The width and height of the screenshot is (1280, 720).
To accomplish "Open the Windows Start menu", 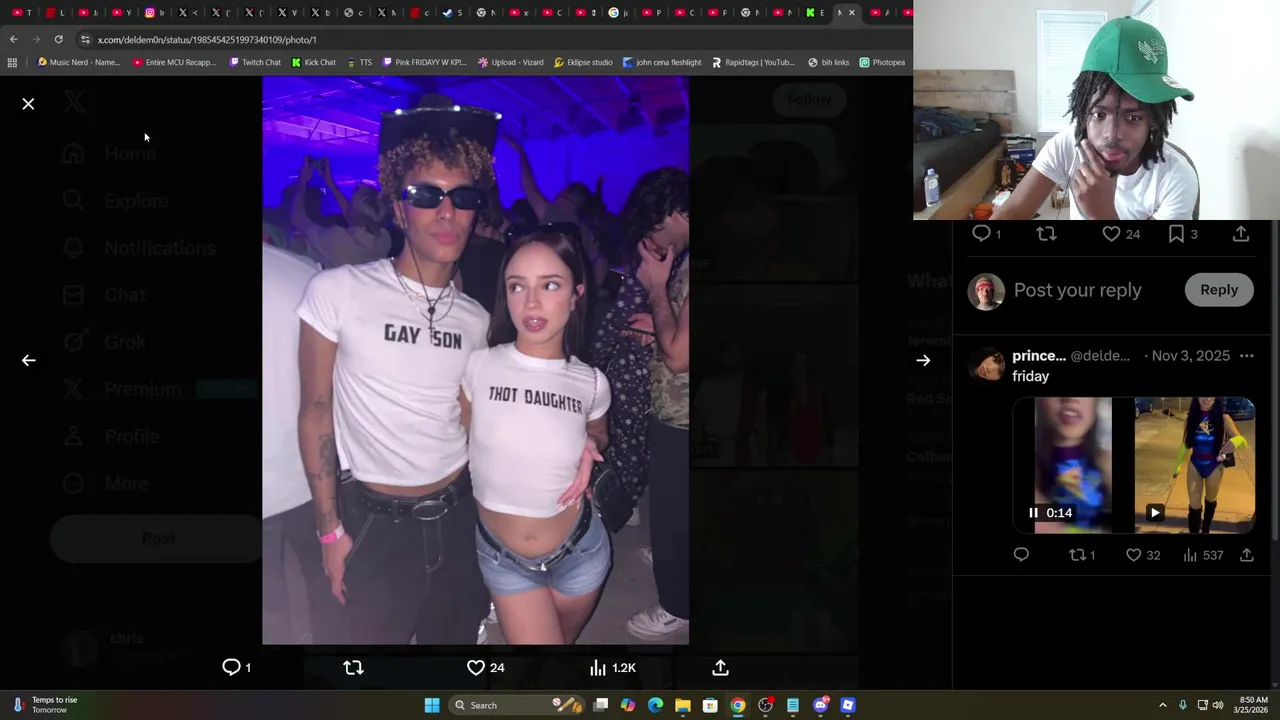I will (432, 705).
